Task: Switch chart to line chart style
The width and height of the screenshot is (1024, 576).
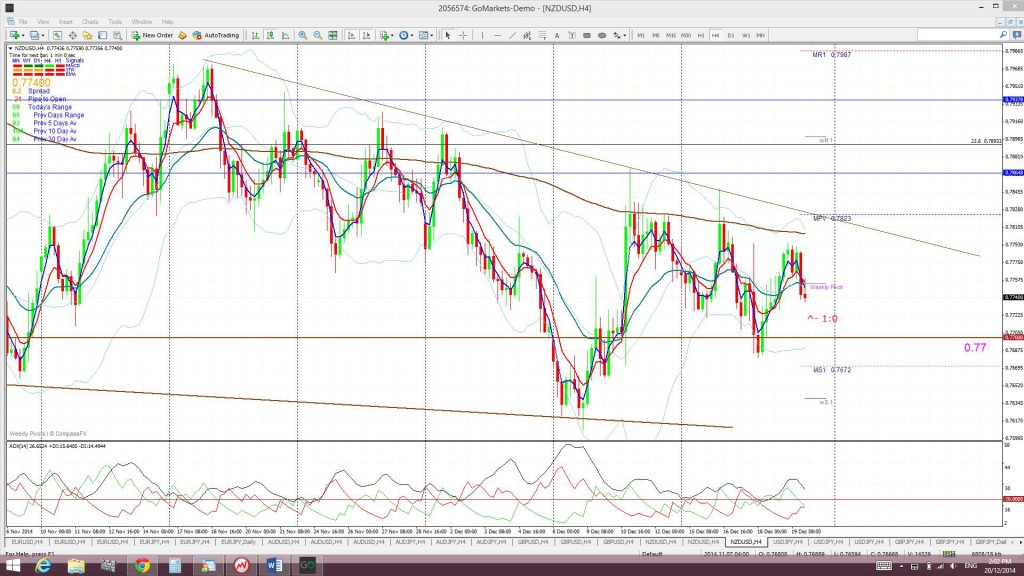Action: (x=285, y=35)
